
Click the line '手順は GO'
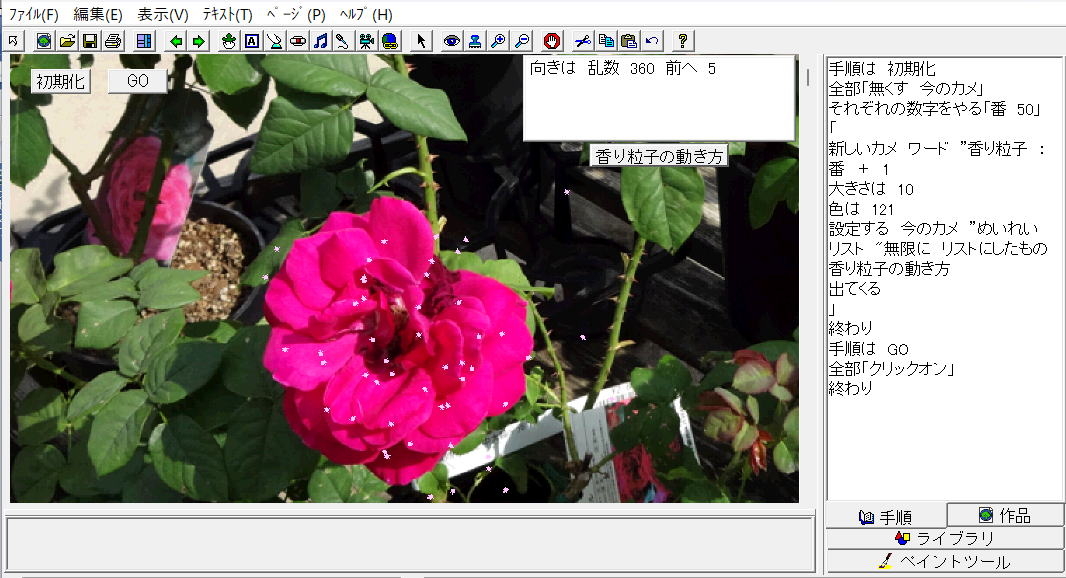tap(869, 349)
